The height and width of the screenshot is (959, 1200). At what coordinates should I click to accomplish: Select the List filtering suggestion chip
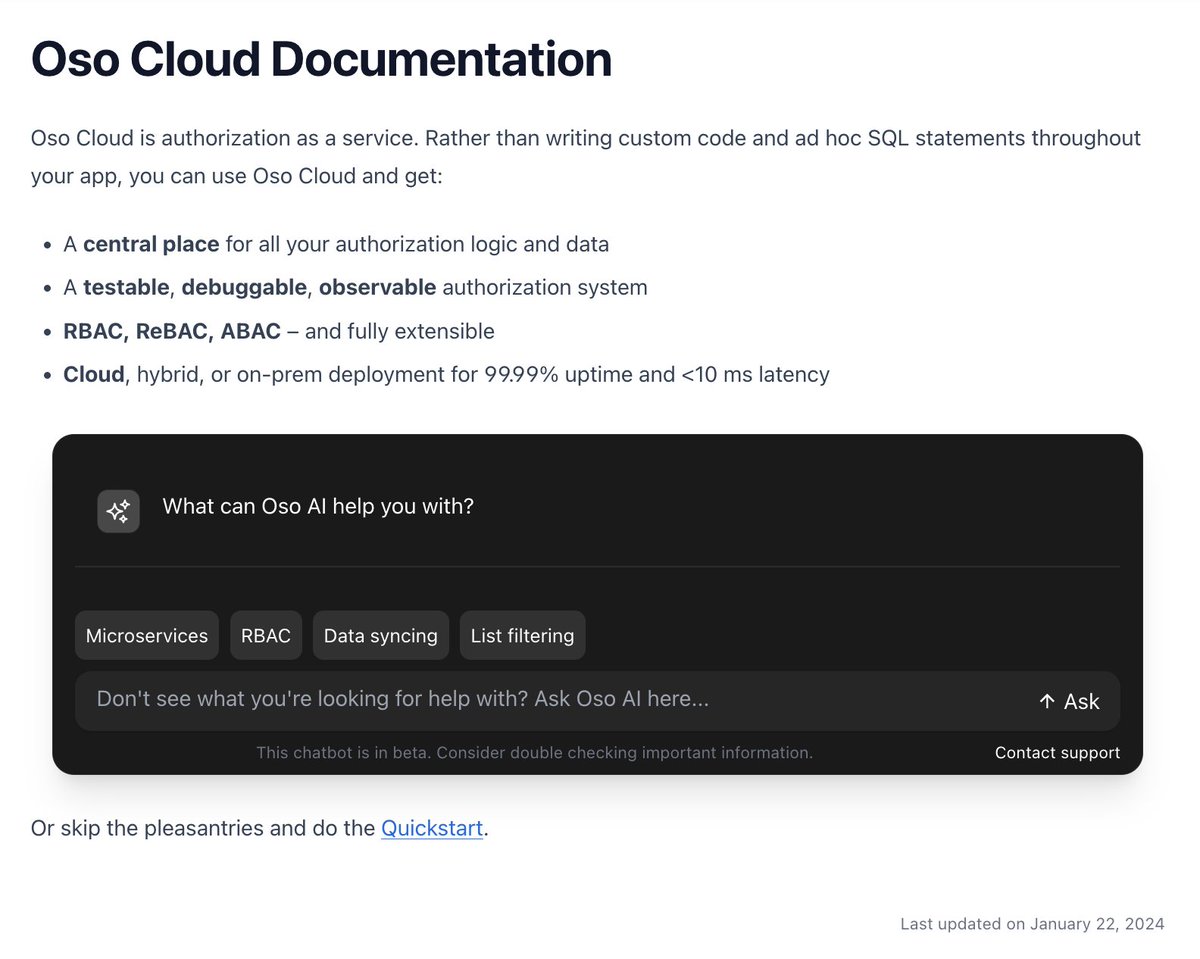point(522,636)
